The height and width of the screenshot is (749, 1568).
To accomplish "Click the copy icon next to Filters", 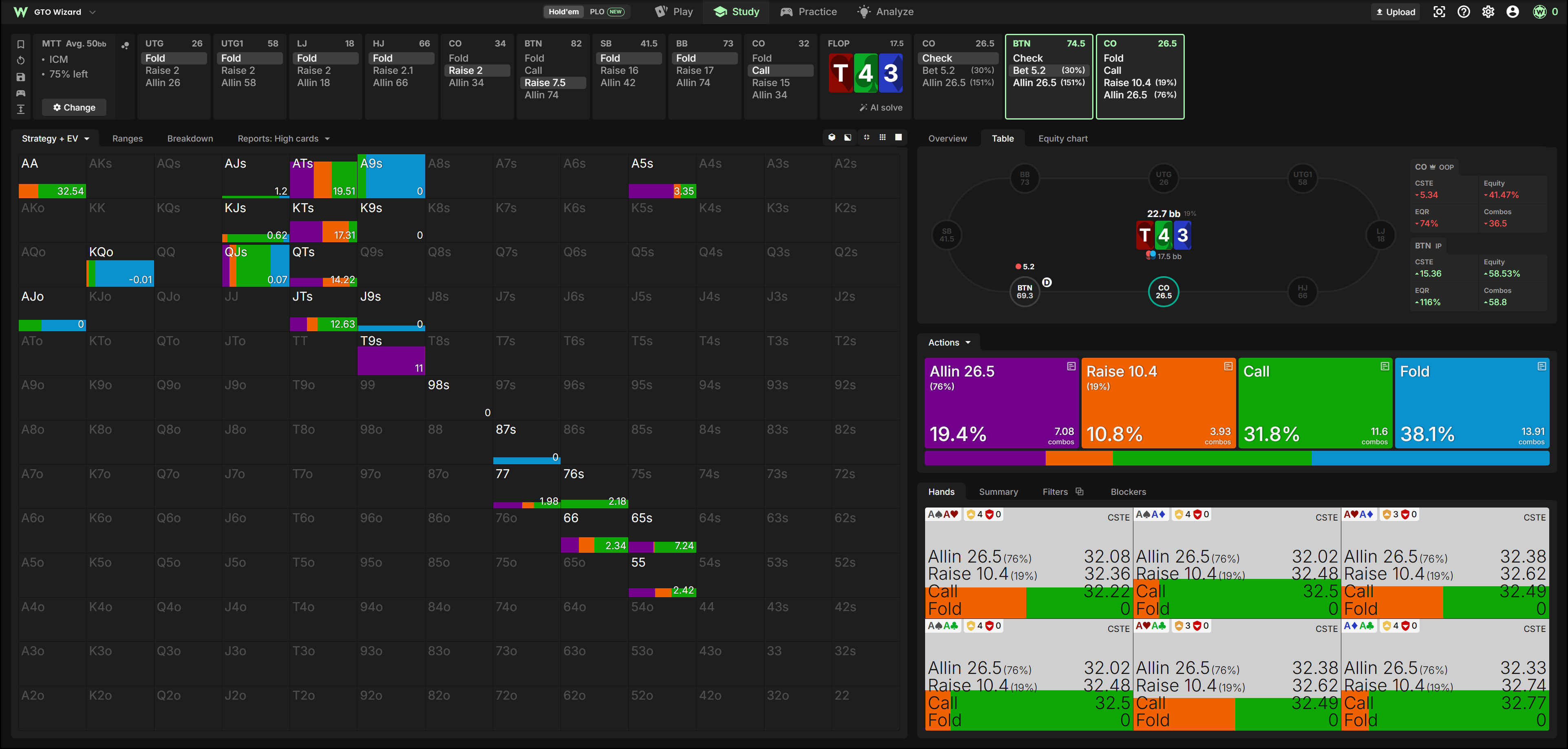I will [1079, 492].
